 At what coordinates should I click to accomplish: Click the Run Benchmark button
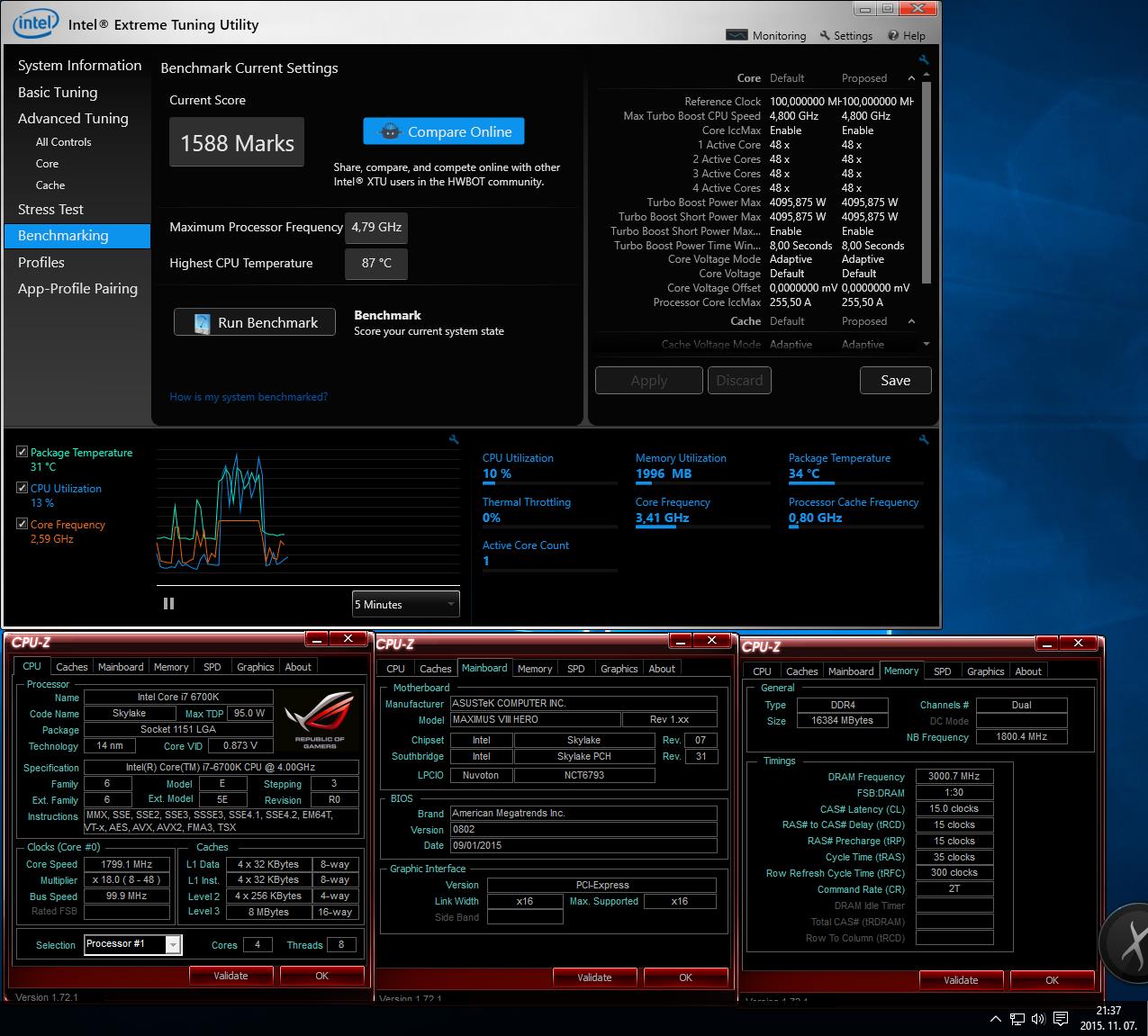coord(255,322)
